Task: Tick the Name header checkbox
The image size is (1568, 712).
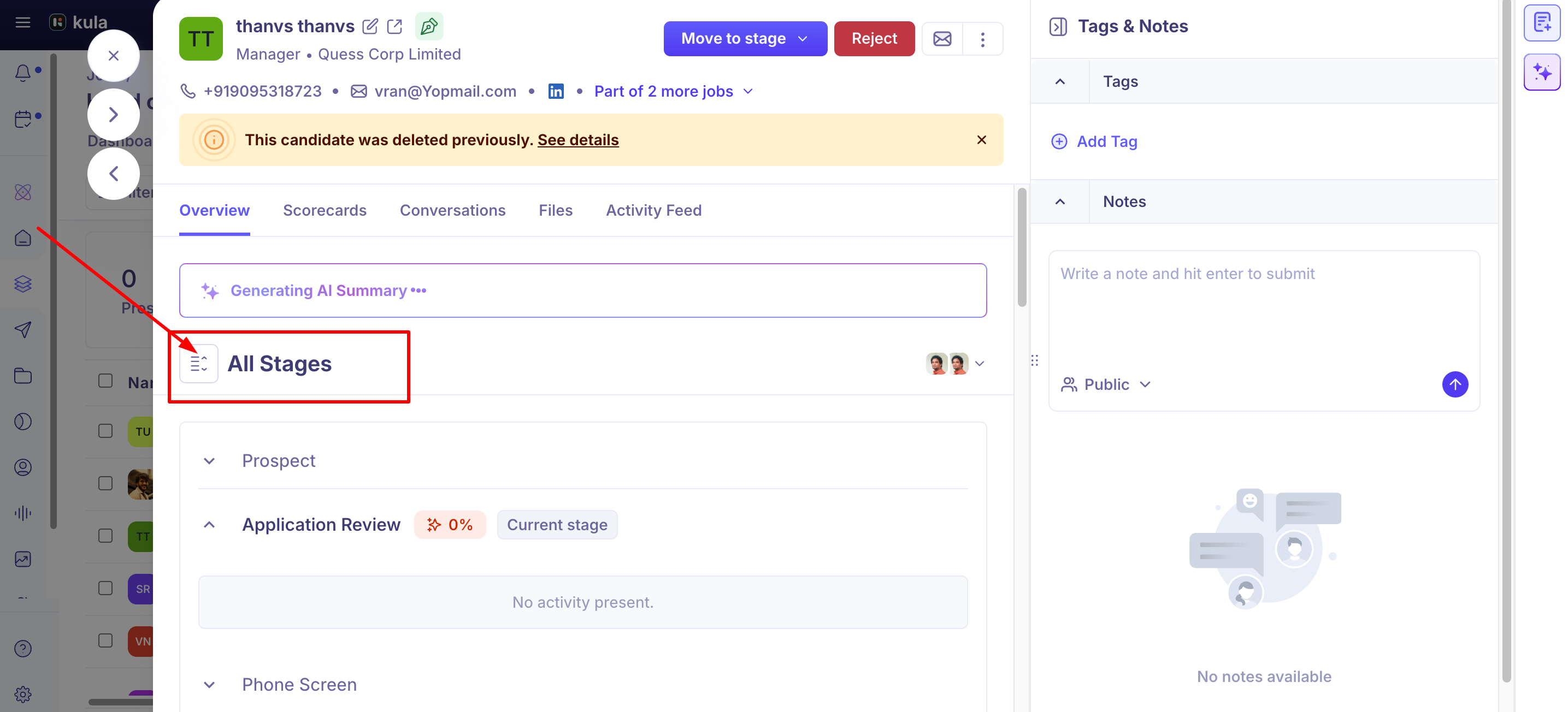Action: pyautogui.click(x=105, y=381)
